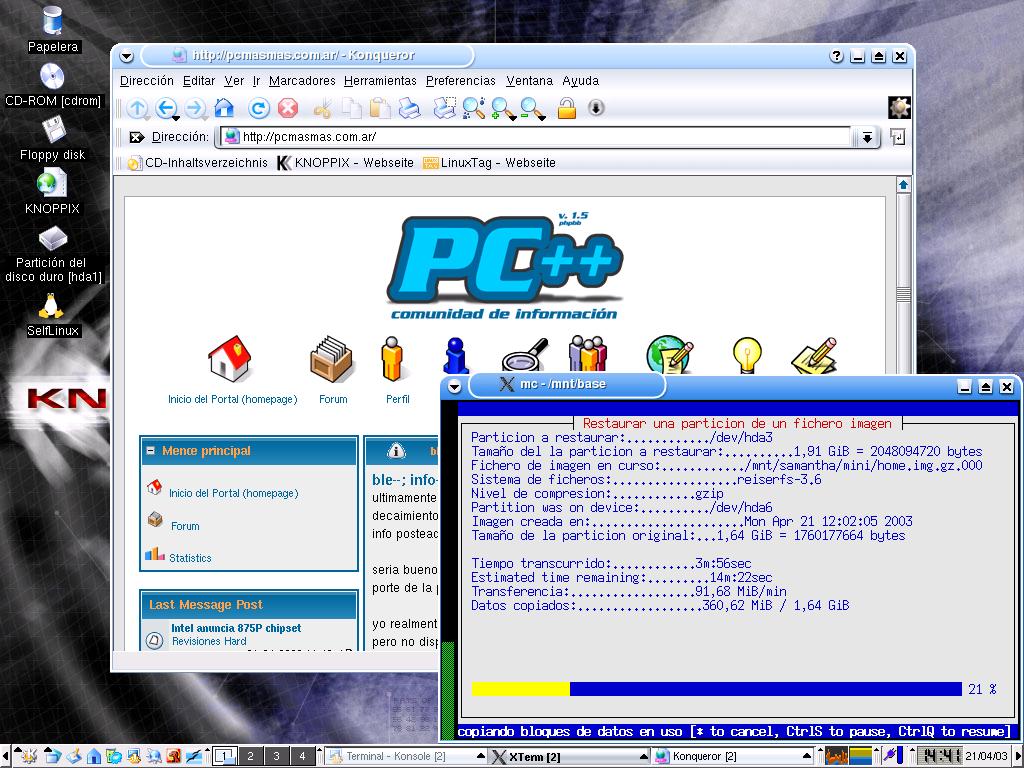Click the KDE gear animation icon
Screen dimensions: 1024x768
tap(899, 108)
